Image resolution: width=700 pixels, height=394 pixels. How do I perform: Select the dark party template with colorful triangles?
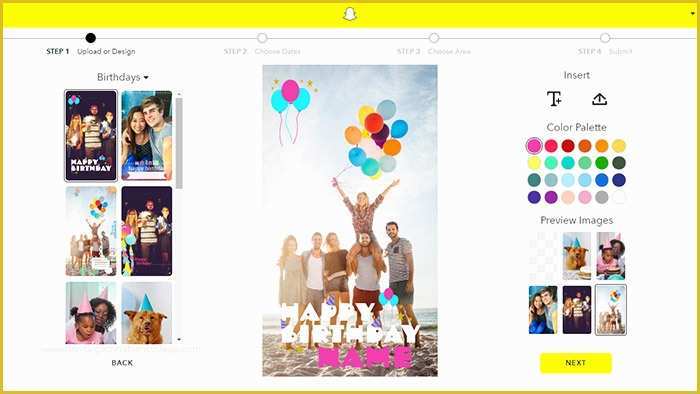pos(146,231)
